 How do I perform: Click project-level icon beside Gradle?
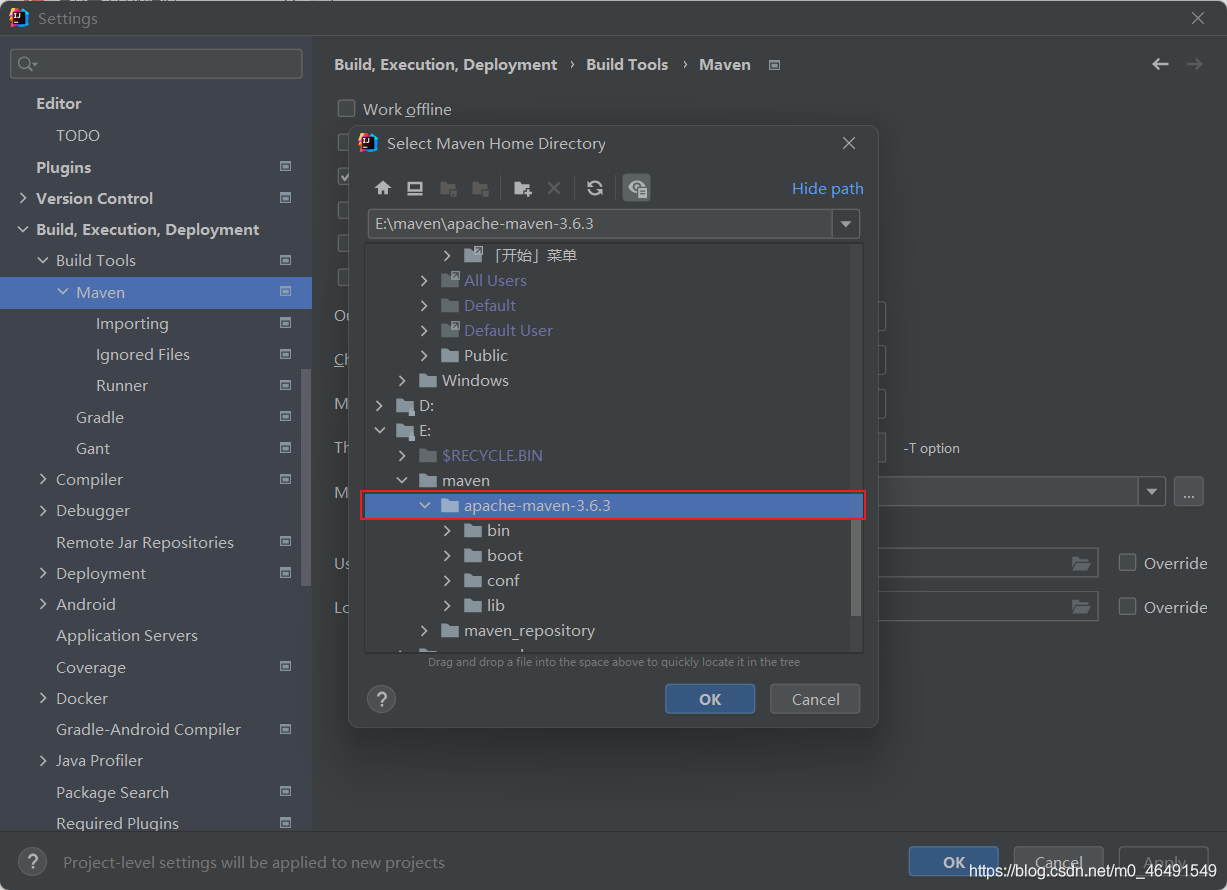click(286, 417)
